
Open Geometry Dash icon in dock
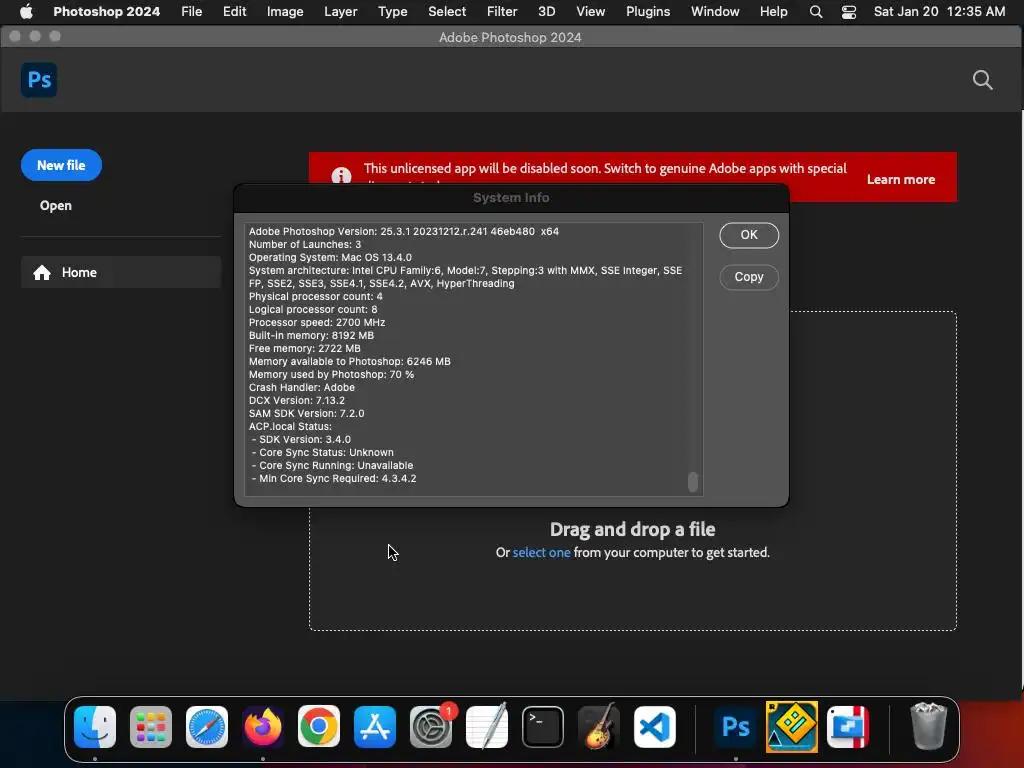[792, 727]
